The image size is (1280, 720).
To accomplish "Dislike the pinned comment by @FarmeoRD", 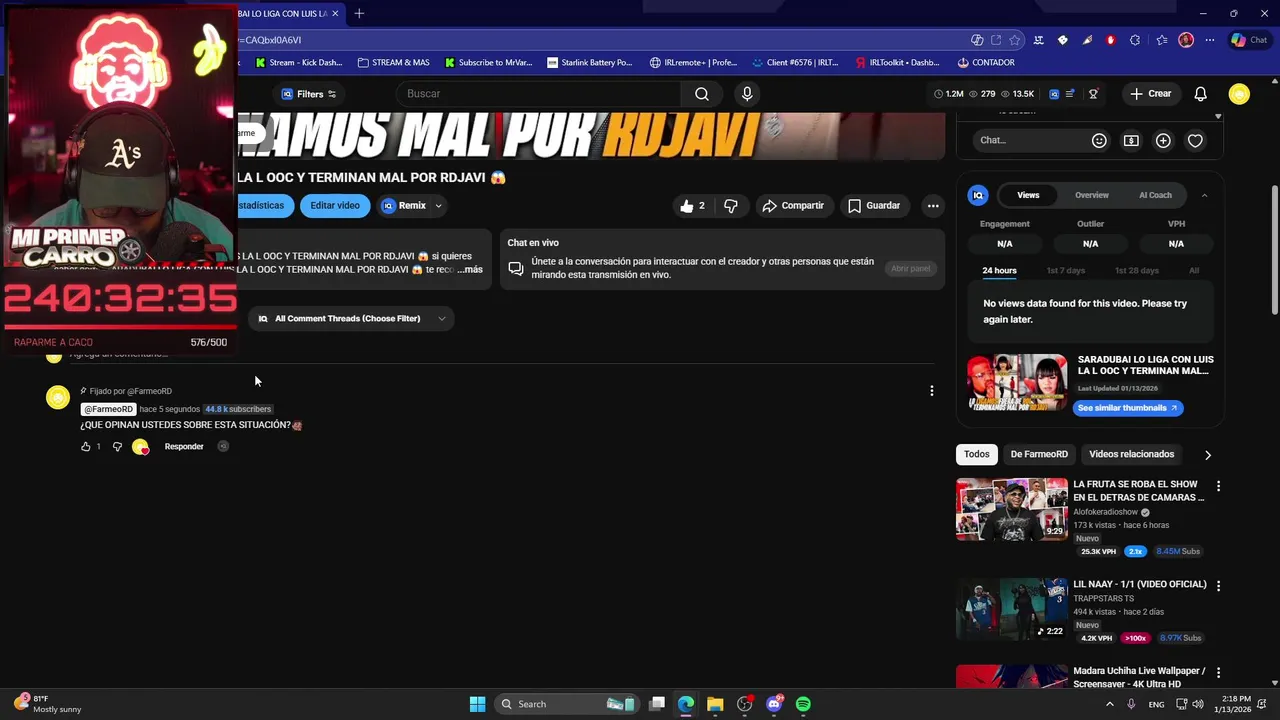I will (x=117, y=447).
